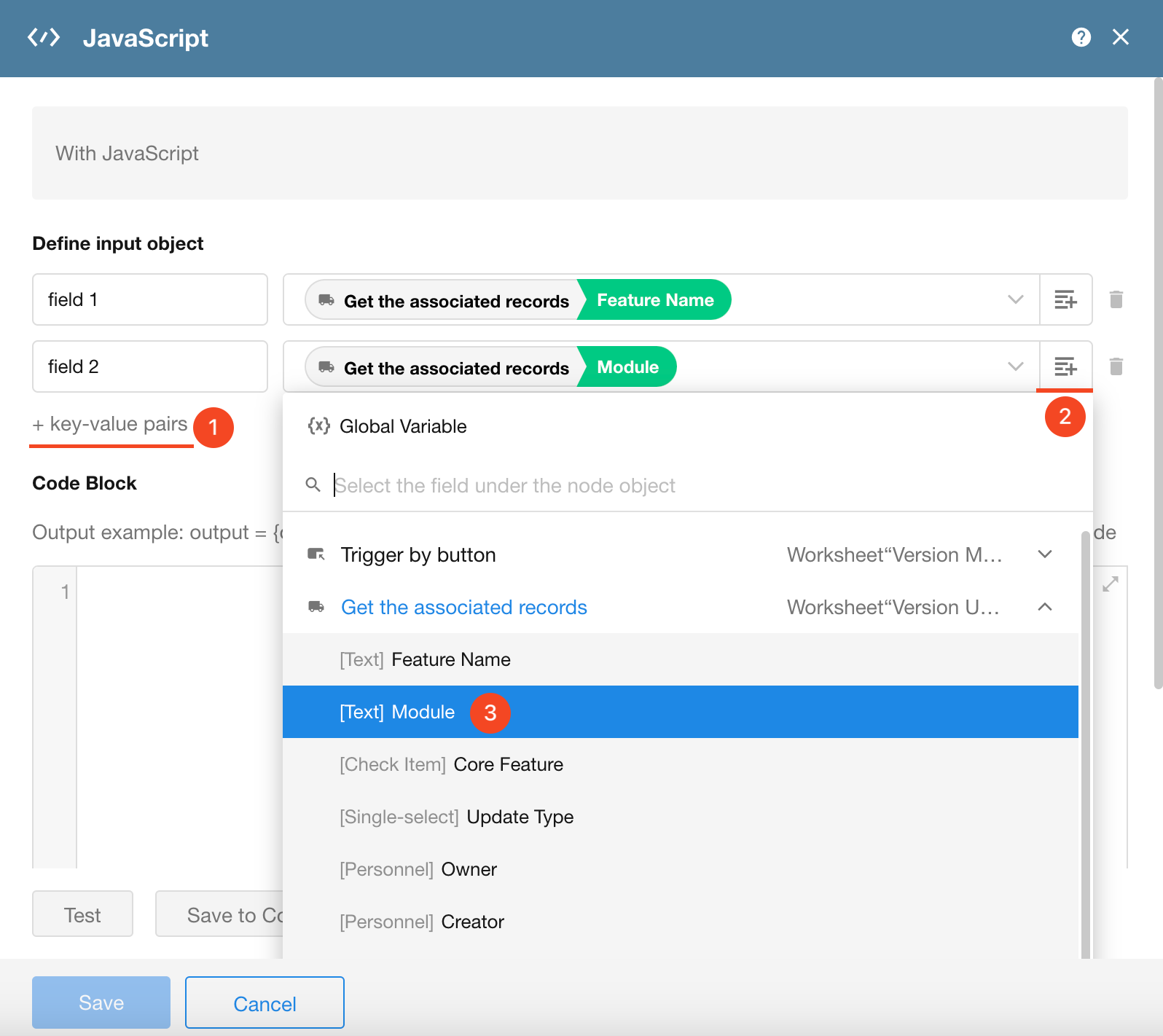This screenshot has height=1036, width=1163.
Task: Delete field 1 with trash icon
Action: (x=1116, y=299)
